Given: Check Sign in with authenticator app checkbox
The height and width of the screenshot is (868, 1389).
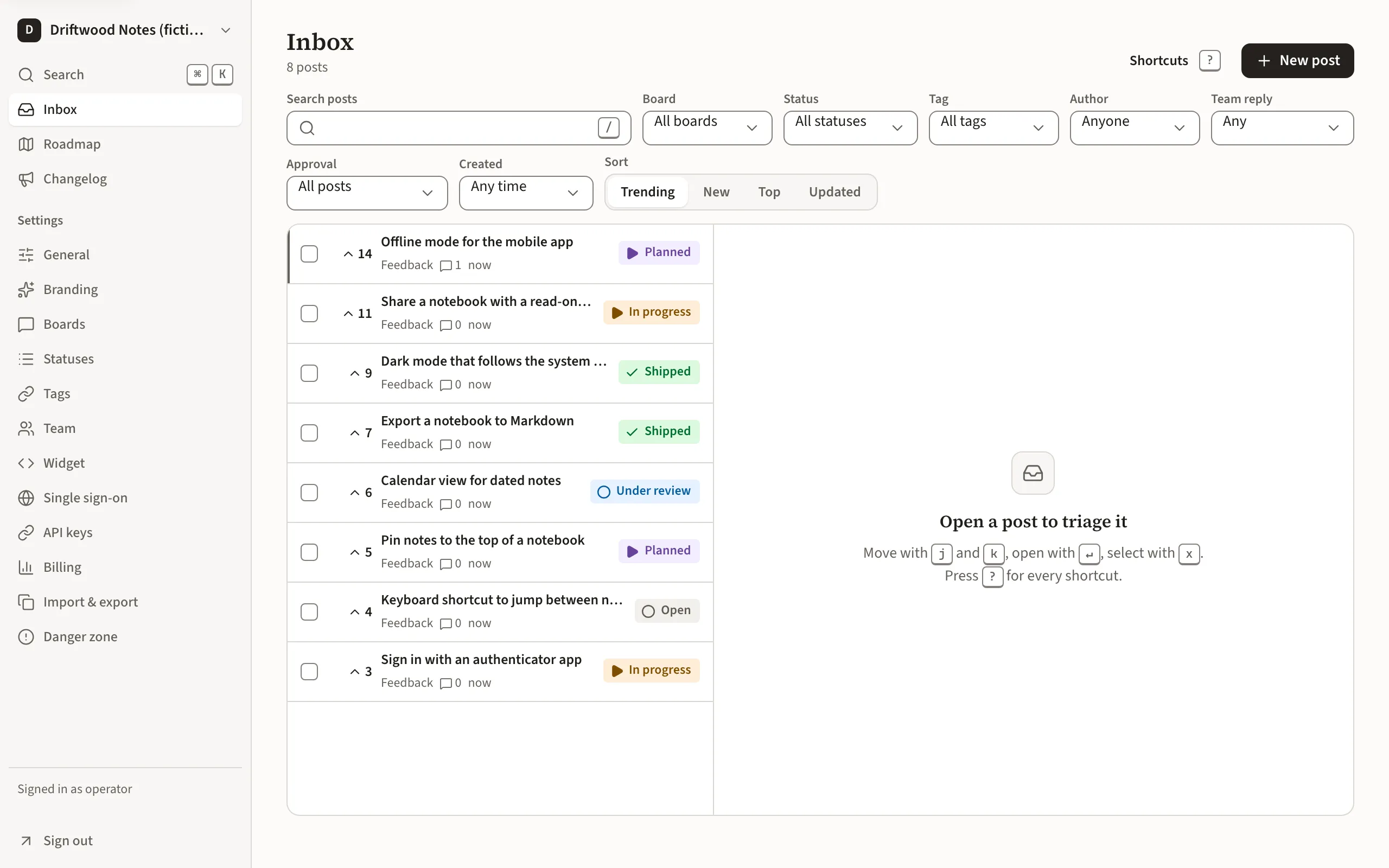Looking at the screenshot, I should point(309,672).
